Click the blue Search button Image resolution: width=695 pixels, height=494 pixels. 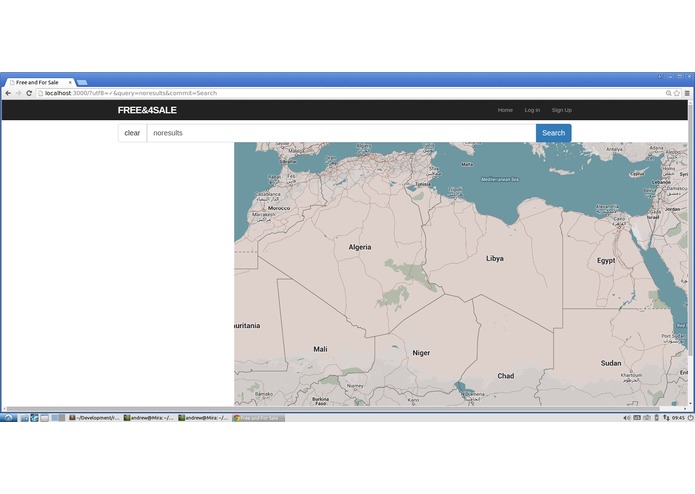point(554,133)
